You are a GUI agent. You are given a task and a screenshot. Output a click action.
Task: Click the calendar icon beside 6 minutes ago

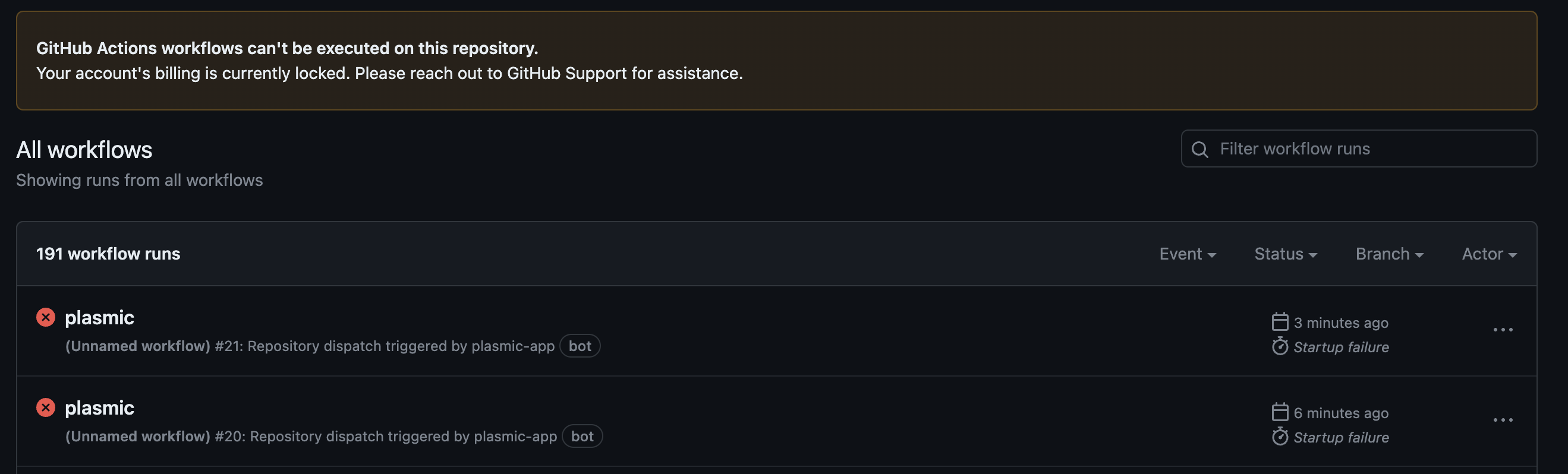1280,412
